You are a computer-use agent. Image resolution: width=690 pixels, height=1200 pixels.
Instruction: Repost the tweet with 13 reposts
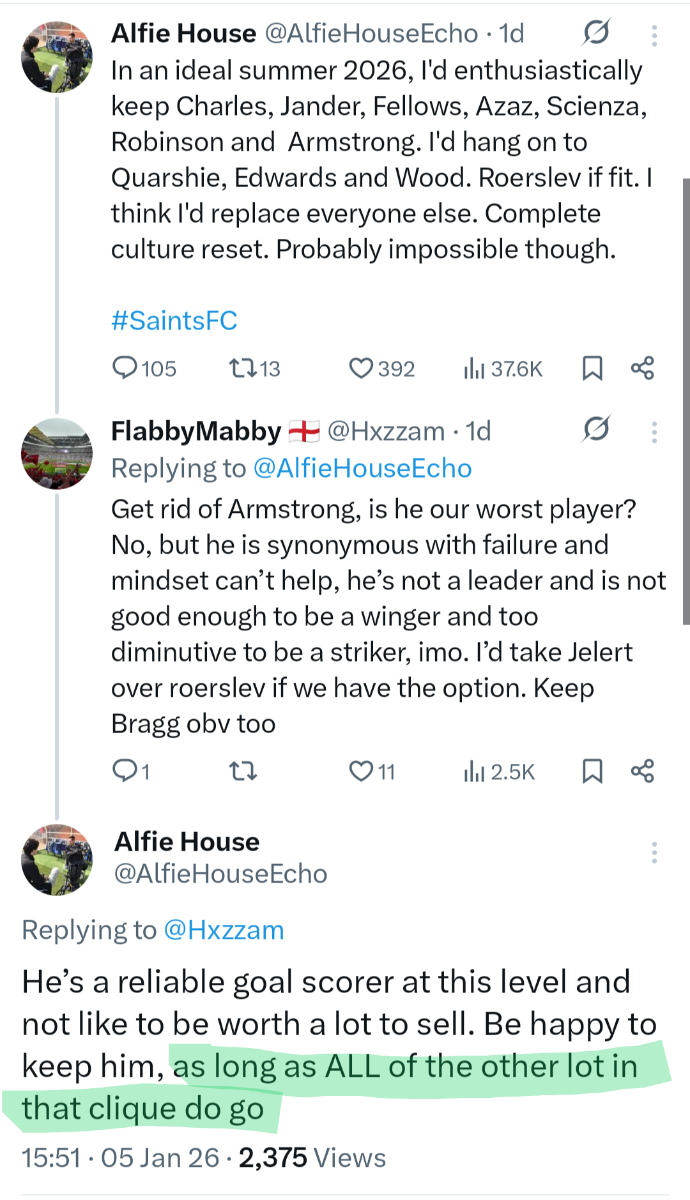240,369
